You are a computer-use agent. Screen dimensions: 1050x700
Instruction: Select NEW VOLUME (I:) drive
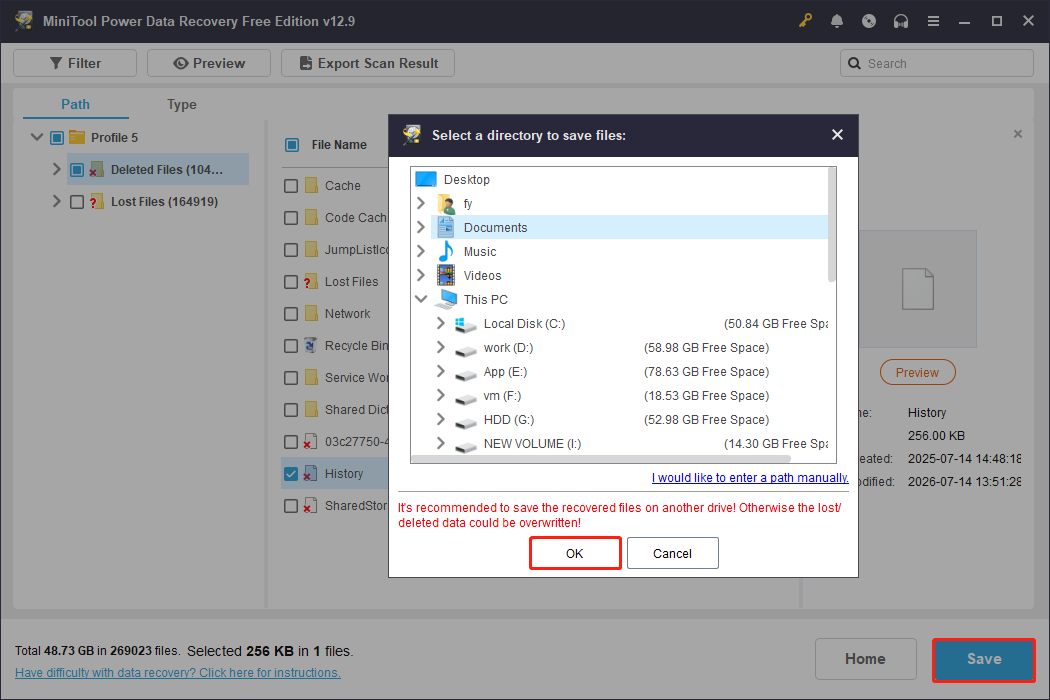[532, 443]
